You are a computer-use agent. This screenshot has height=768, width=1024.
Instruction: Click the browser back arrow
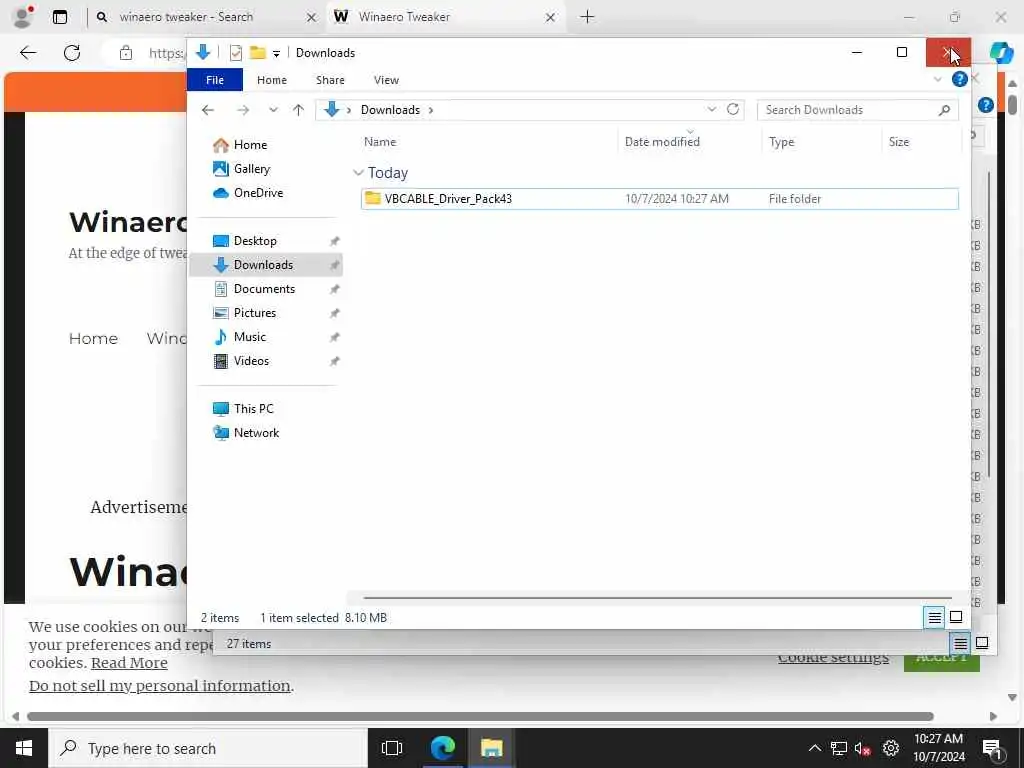tap(28, 53)
